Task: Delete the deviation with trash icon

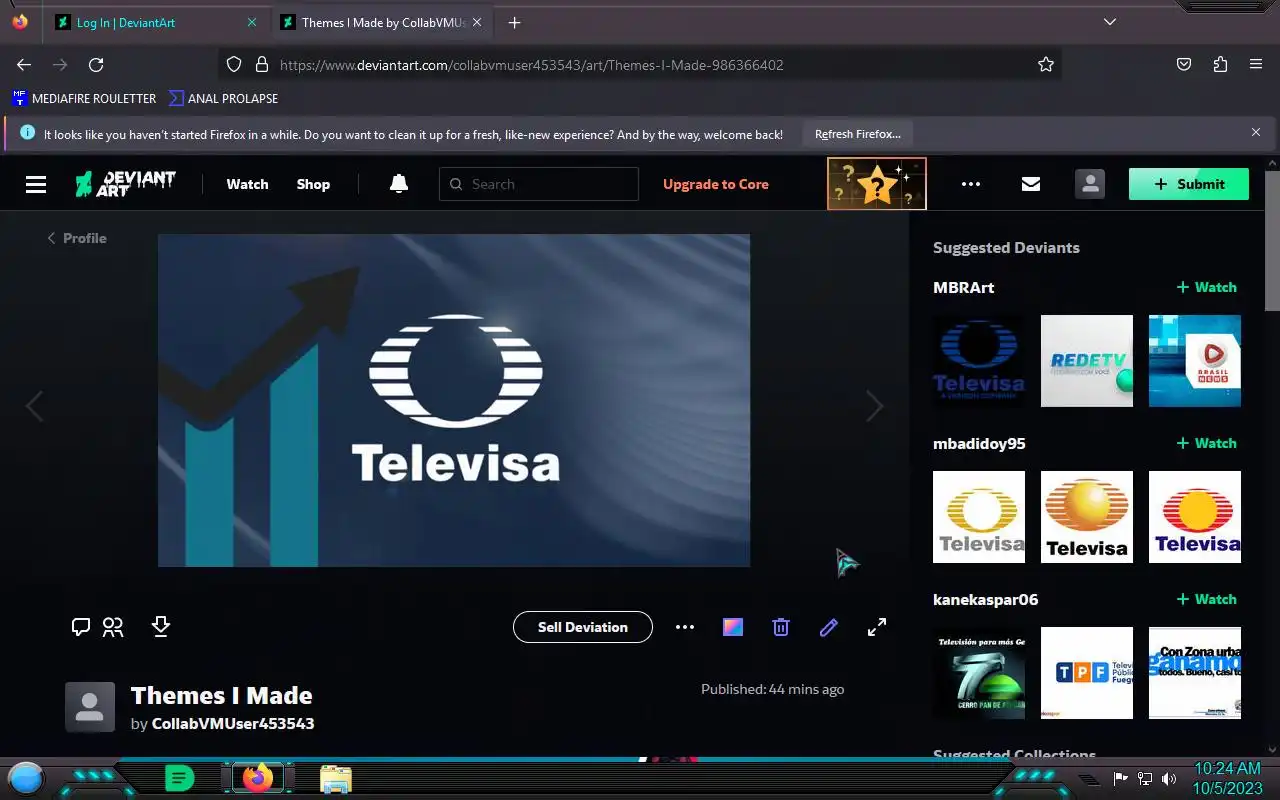Action: (781, 627)
